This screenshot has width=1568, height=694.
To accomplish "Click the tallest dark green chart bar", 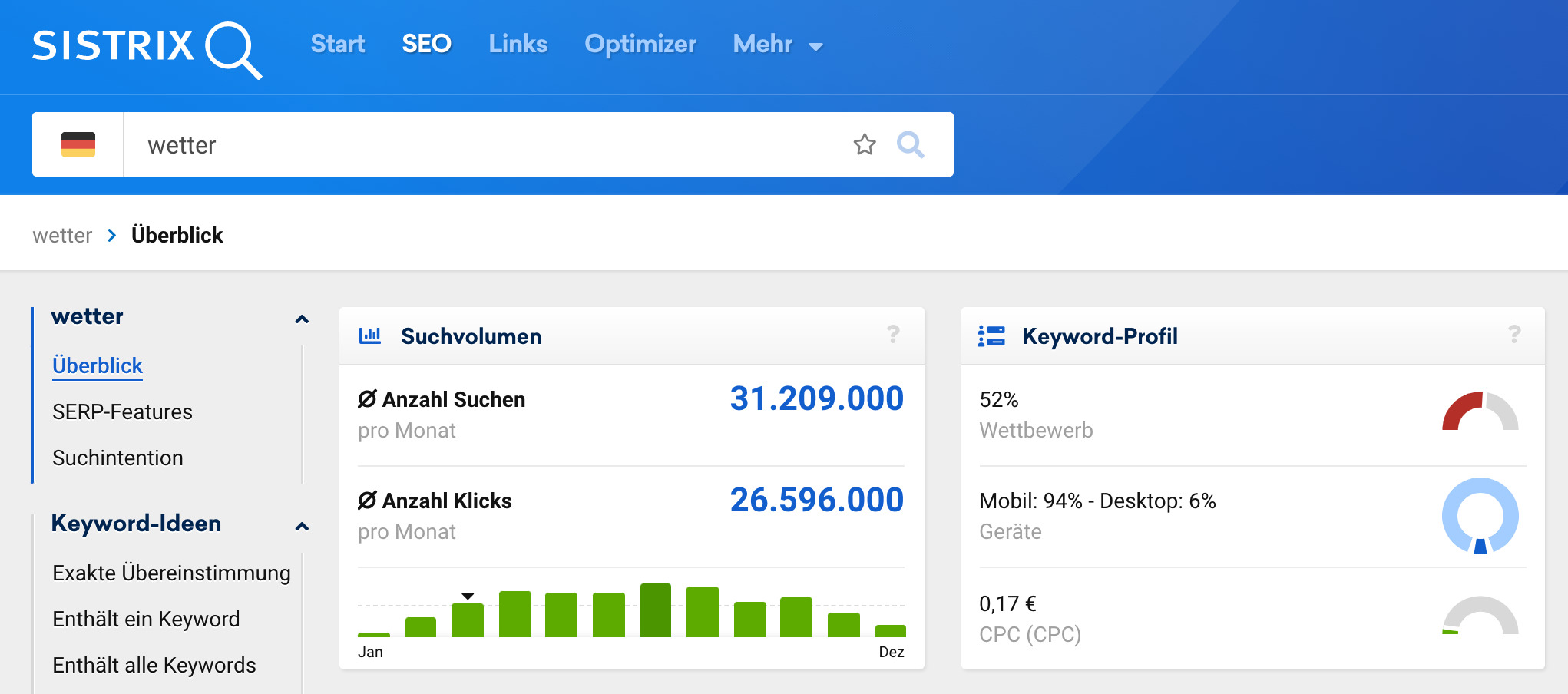I will tap(655, 610).
